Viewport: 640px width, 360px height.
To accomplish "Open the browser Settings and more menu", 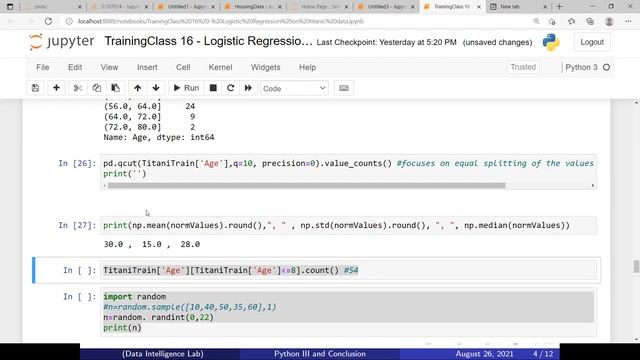I will [x=628, y=21].
